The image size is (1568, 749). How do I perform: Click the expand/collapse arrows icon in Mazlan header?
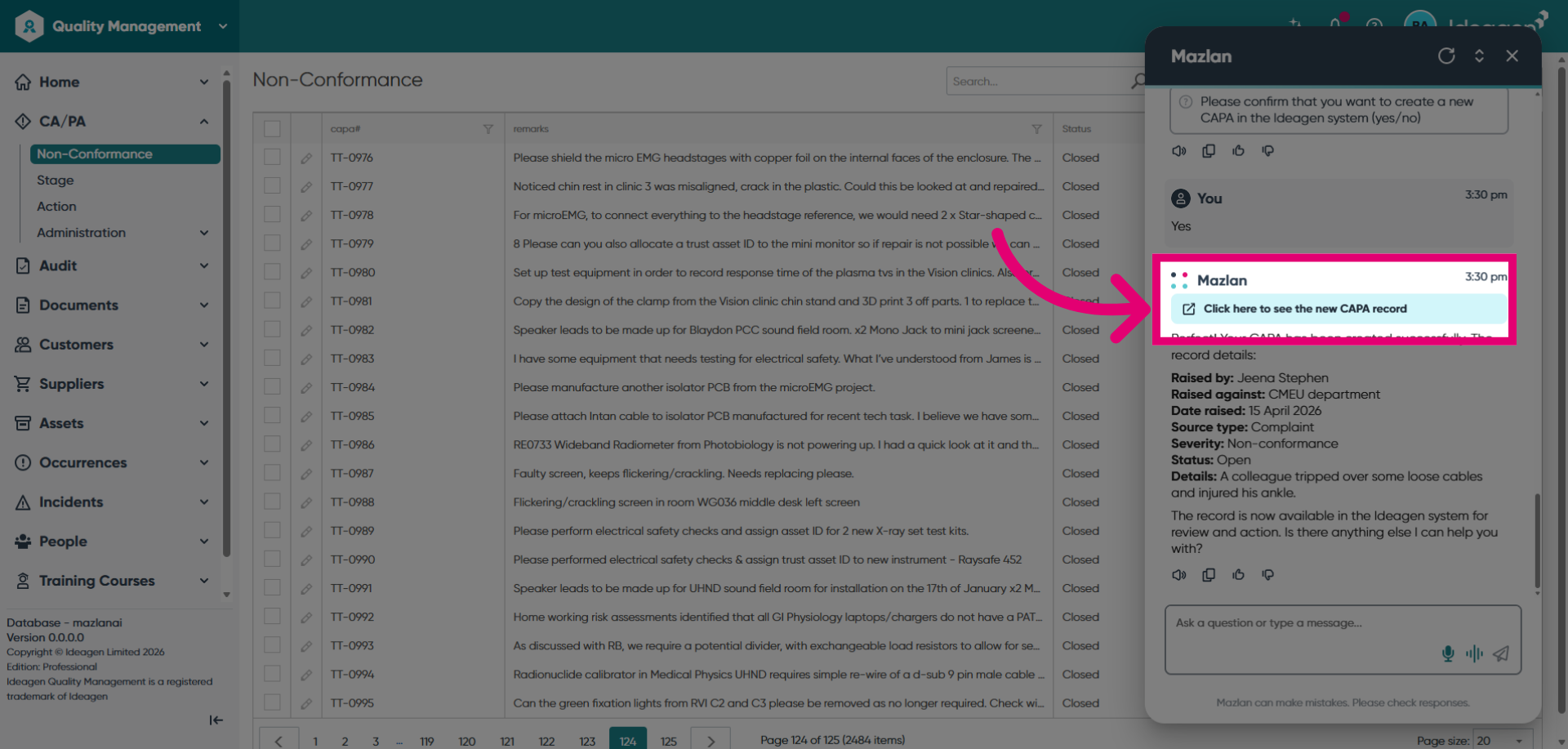tap(1479, 56)
